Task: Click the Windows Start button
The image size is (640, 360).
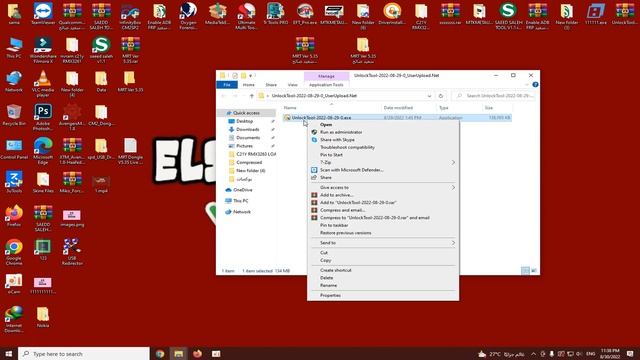Action: 9,353
